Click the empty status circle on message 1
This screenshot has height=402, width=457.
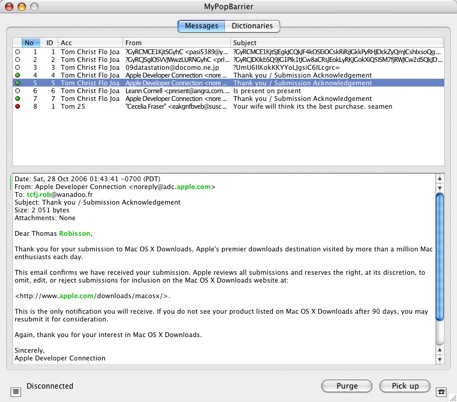[x=17, y=52]
